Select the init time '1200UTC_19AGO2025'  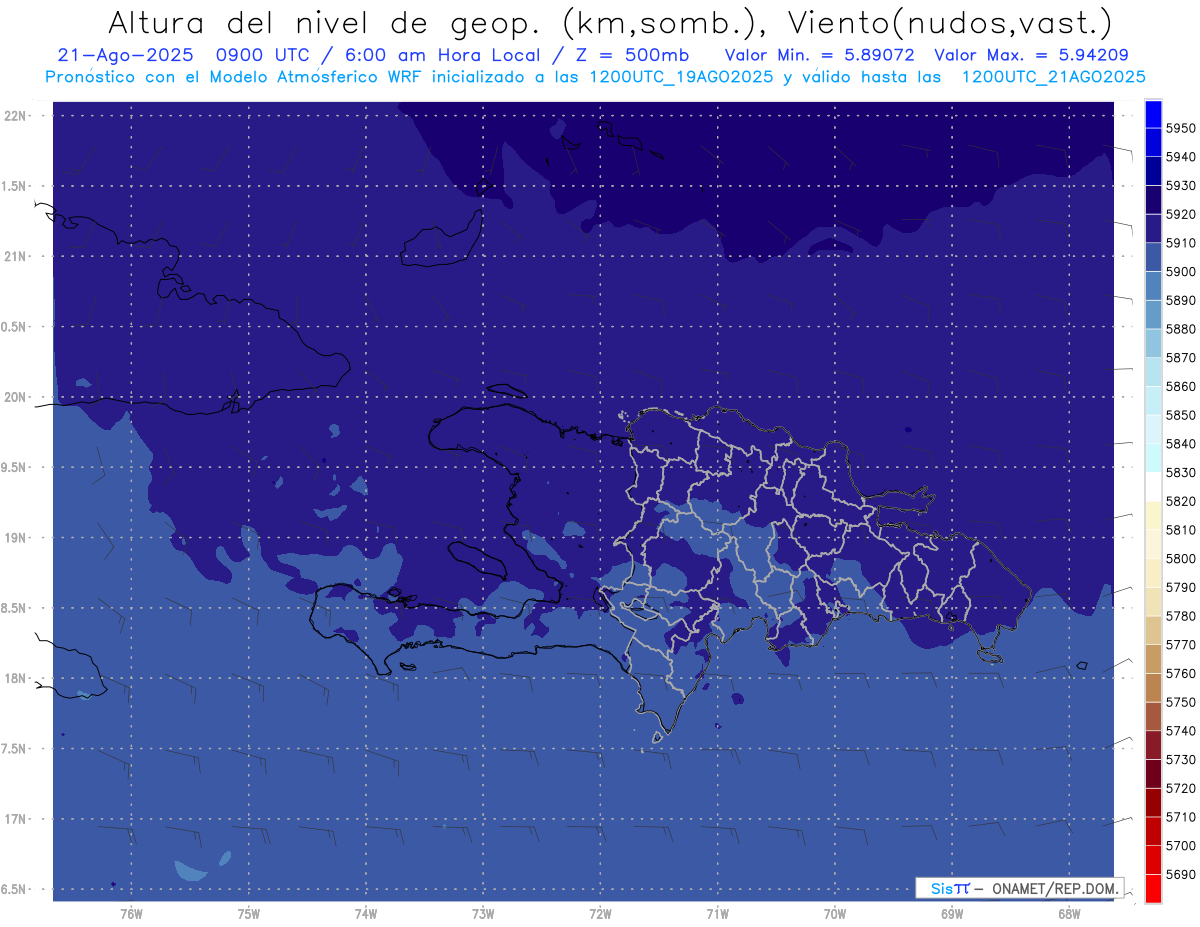coord(680,77)
